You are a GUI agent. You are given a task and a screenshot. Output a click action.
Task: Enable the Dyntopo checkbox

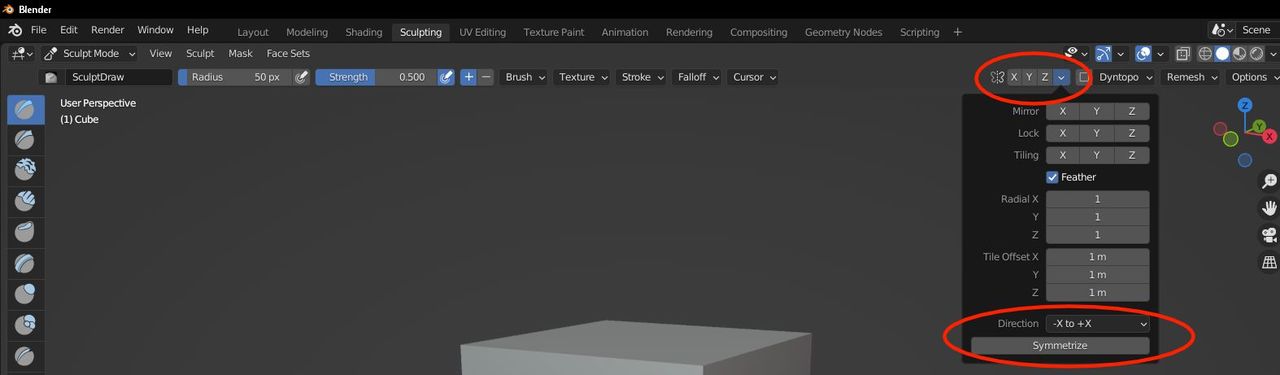tap(1083, 77)
